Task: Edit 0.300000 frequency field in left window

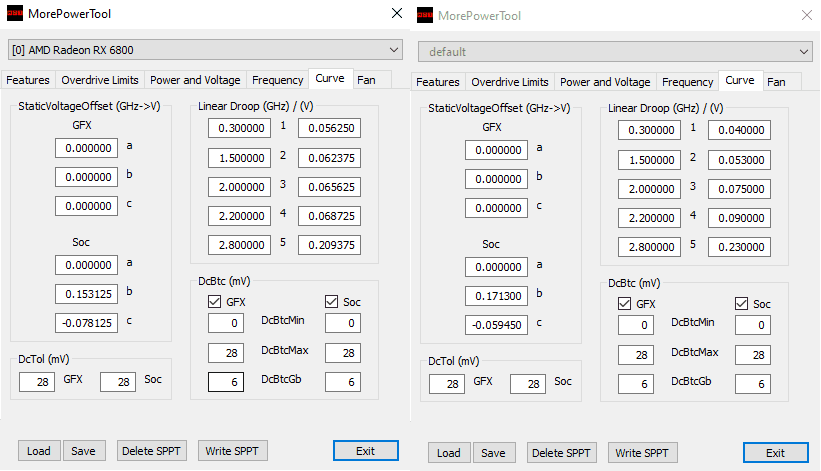Action: 239,128
